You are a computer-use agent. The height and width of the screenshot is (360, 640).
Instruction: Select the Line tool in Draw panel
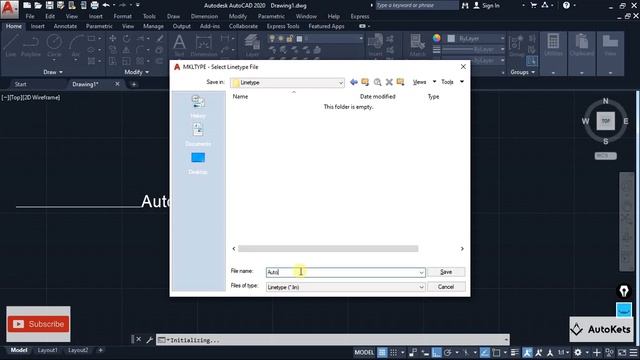pos(11,45)
